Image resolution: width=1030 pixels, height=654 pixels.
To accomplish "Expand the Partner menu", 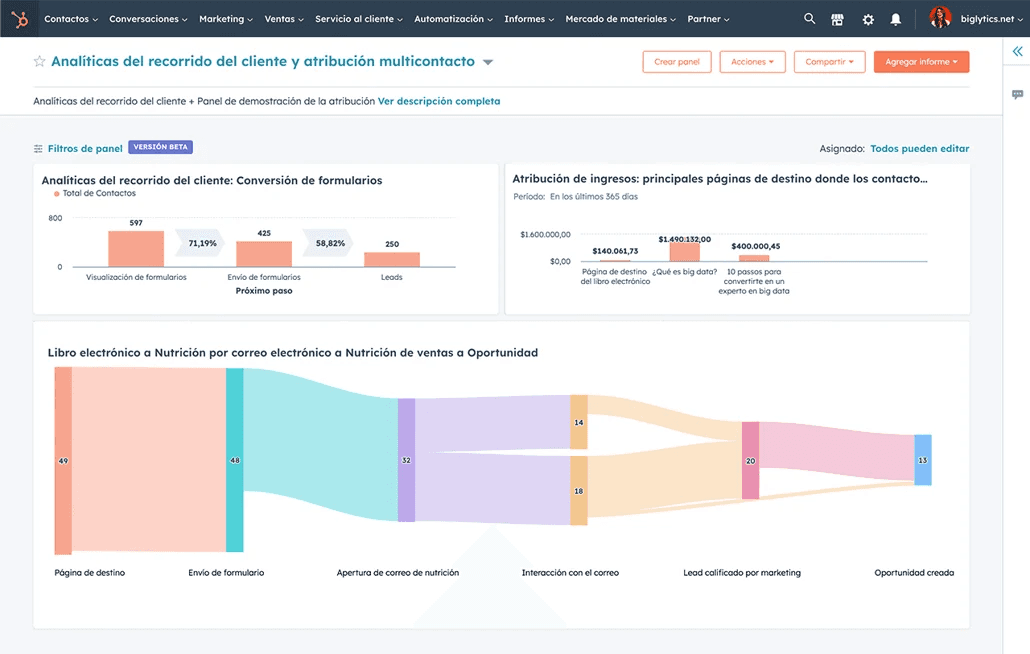I will pos(708,19).
